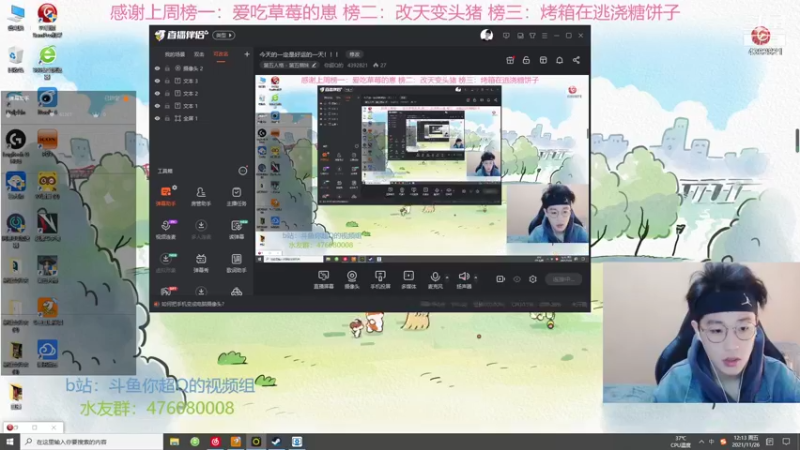This screenshot has height=450, width=800.
Task: Select the 全屏 1 source row
Action: (x=203, y=118)
